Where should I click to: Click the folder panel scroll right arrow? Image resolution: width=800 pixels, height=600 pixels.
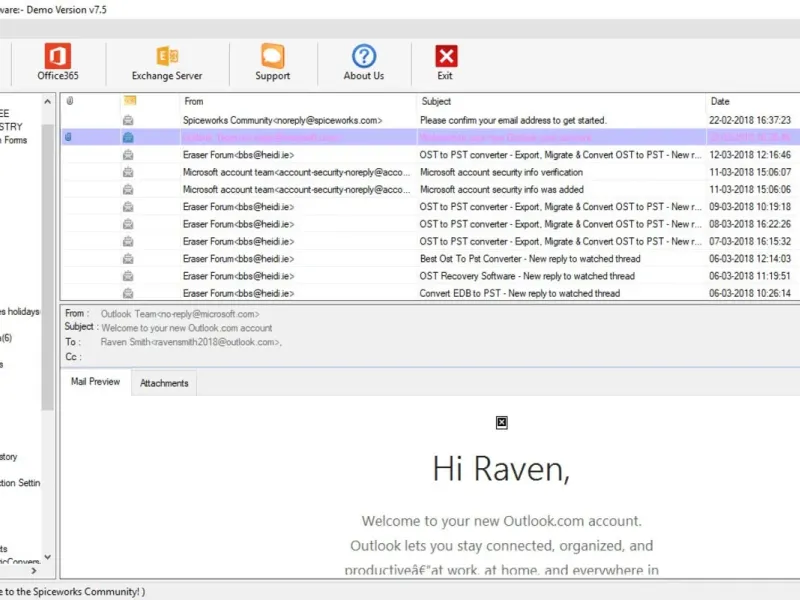click(34, 570)
